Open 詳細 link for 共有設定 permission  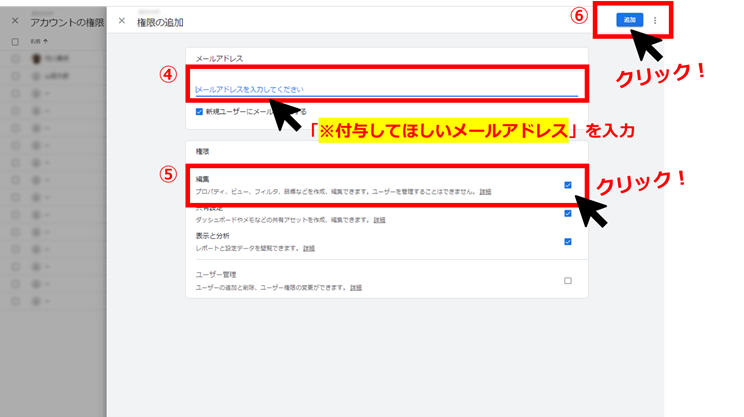(379, 220)
